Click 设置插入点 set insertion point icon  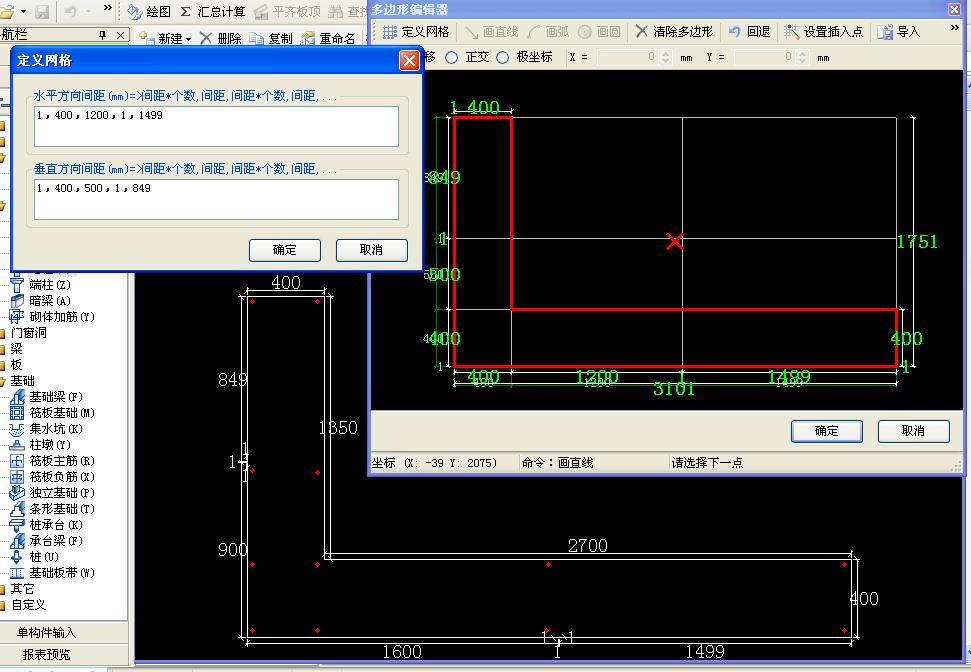point(791,32)
